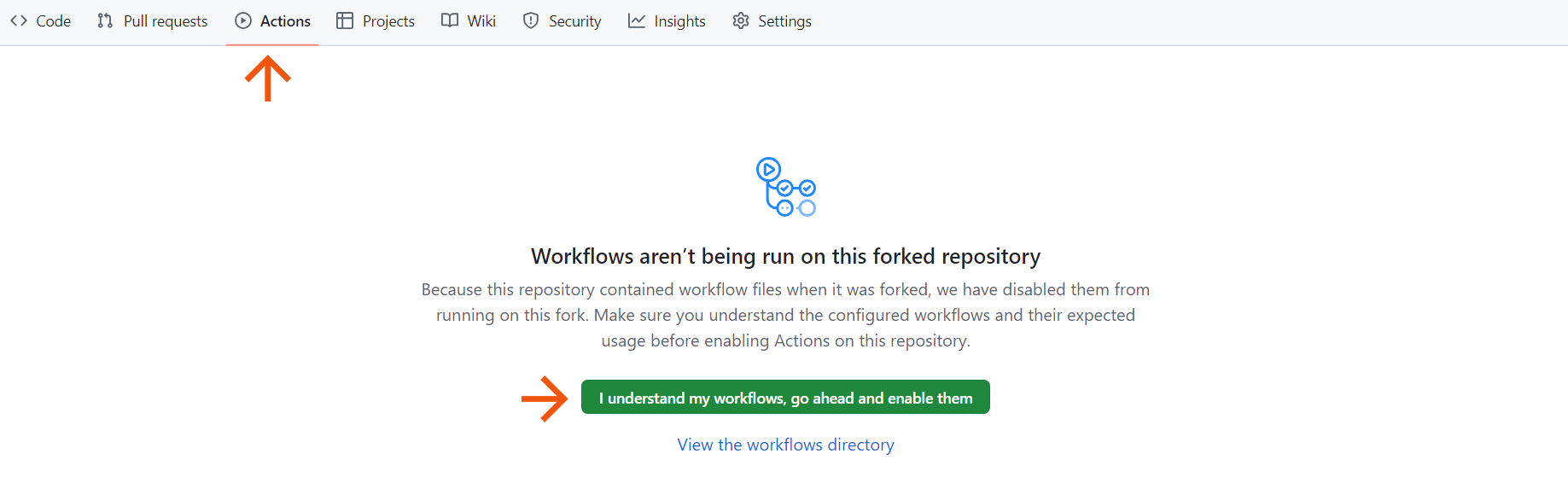Click the Projects table icon
The width and height of the screenshot is (1568, 477).
point(345,21)
